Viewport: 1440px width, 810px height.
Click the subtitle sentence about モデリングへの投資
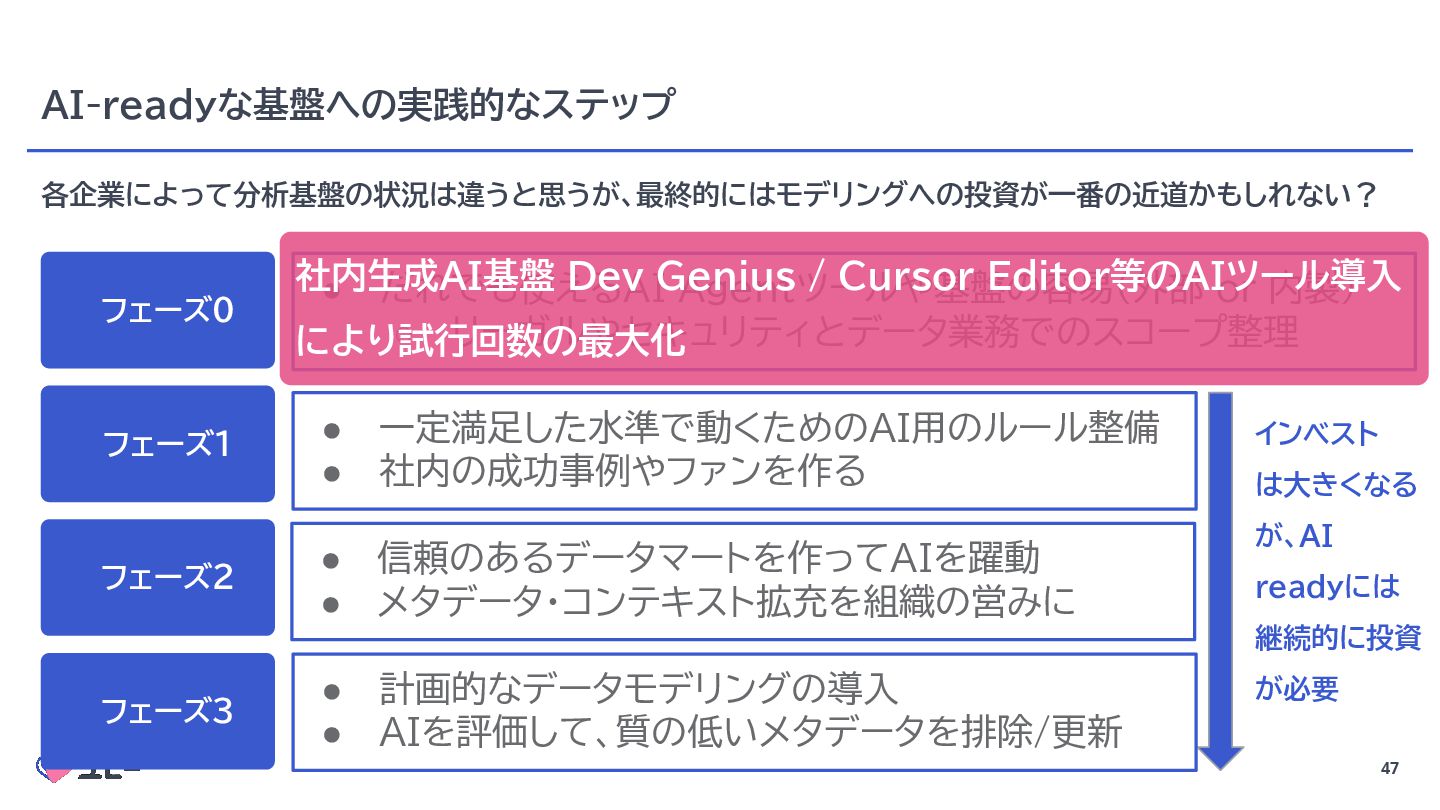click(x=708, y=194)
